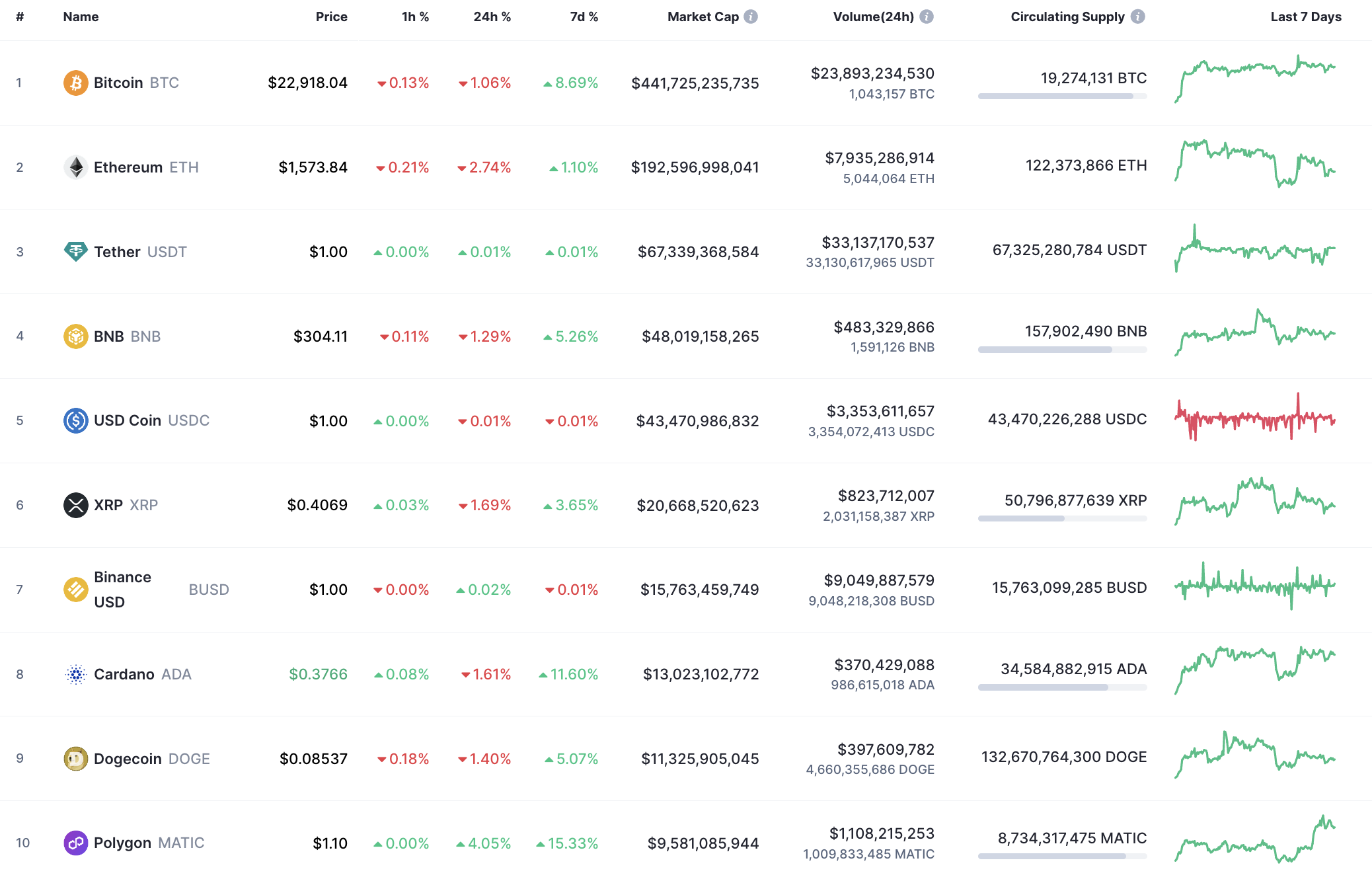Select the Tether USDT logo icon
This screenshot has width=1372, height=883.
tap(75, 251)
